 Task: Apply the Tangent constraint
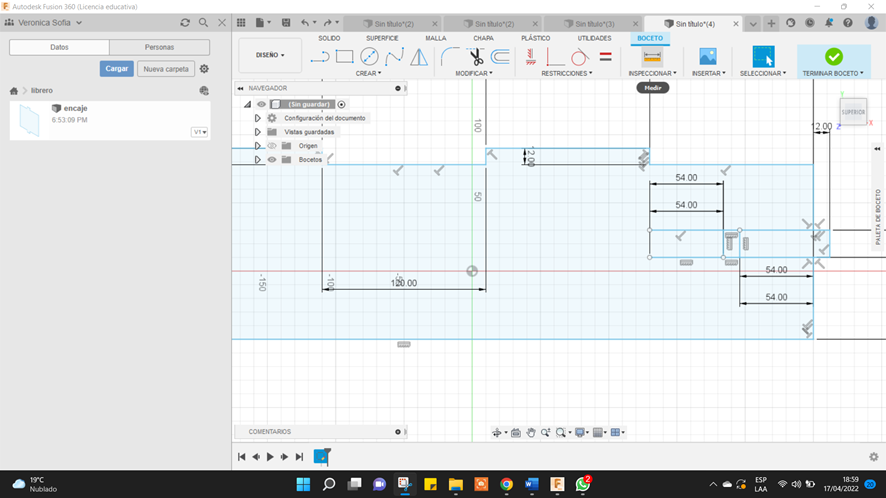click(579, 57)
